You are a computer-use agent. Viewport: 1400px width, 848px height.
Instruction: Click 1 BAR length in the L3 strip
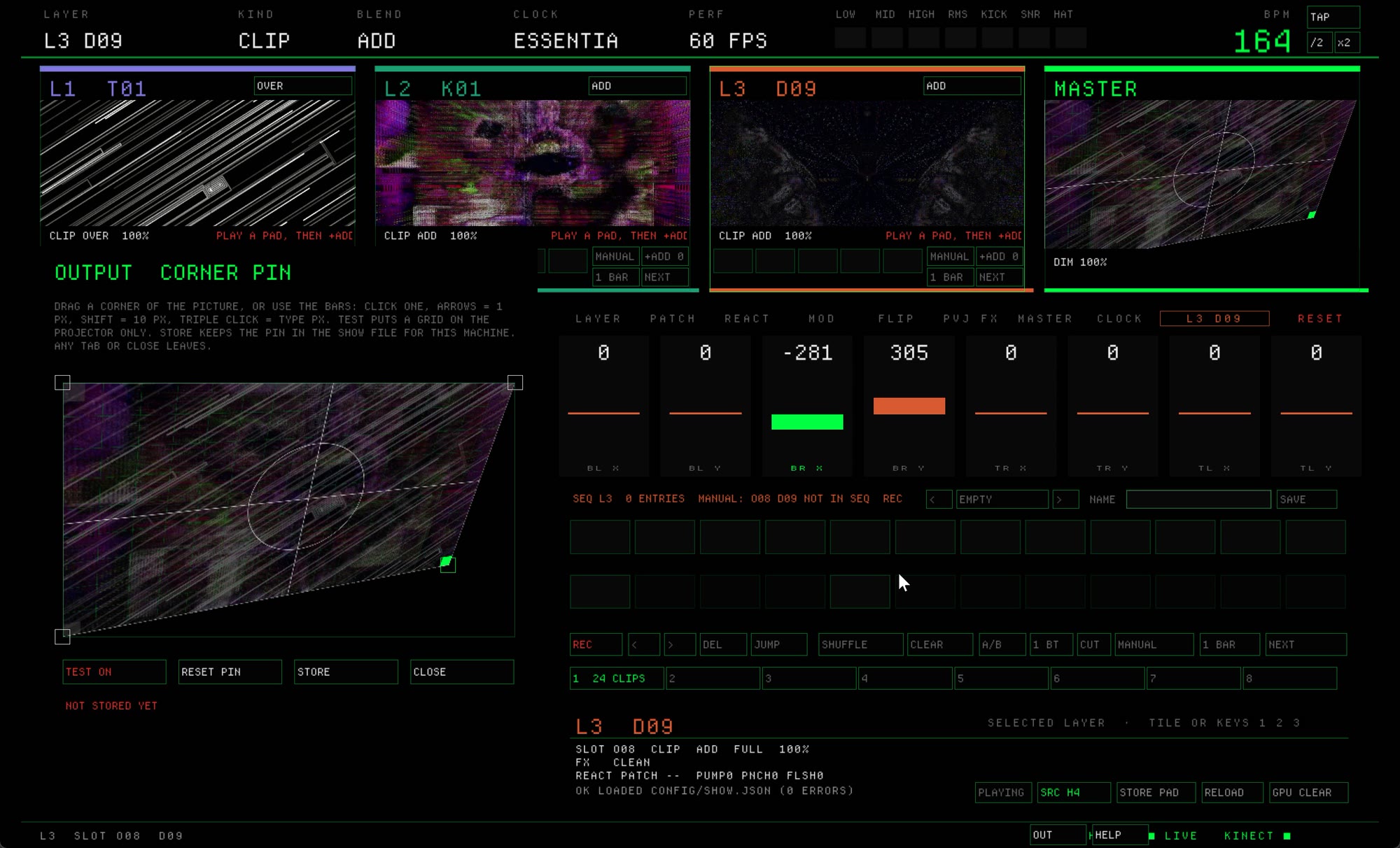click(951, 277)
